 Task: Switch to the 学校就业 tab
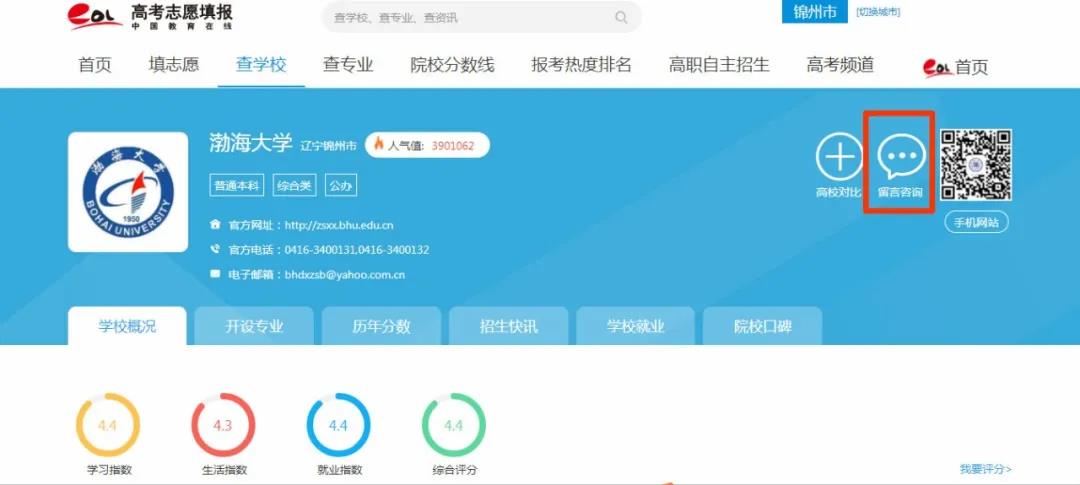pos(636,326)
